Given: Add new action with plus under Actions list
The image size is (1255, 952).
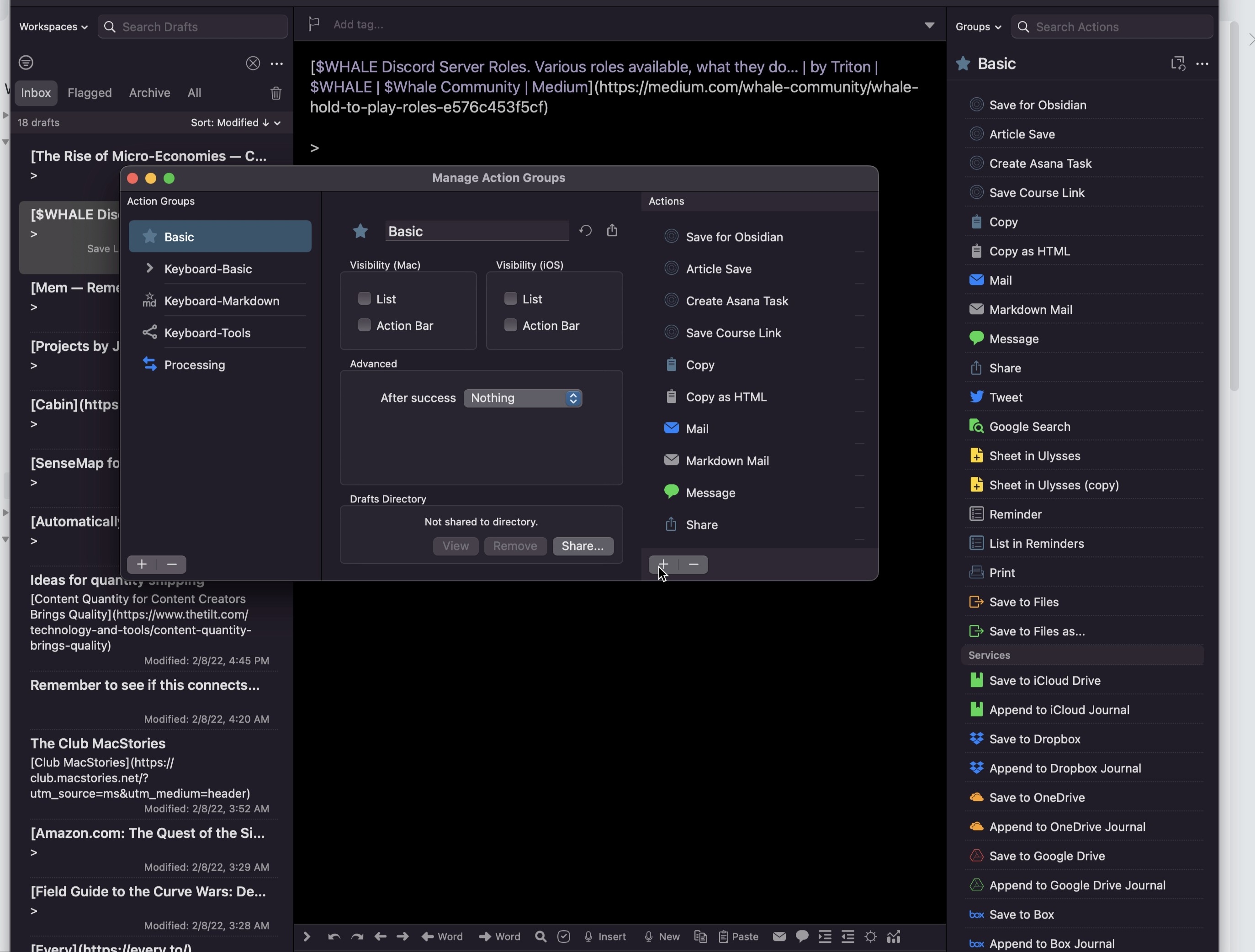Looking at the screenshot, I should coord(663,564).
